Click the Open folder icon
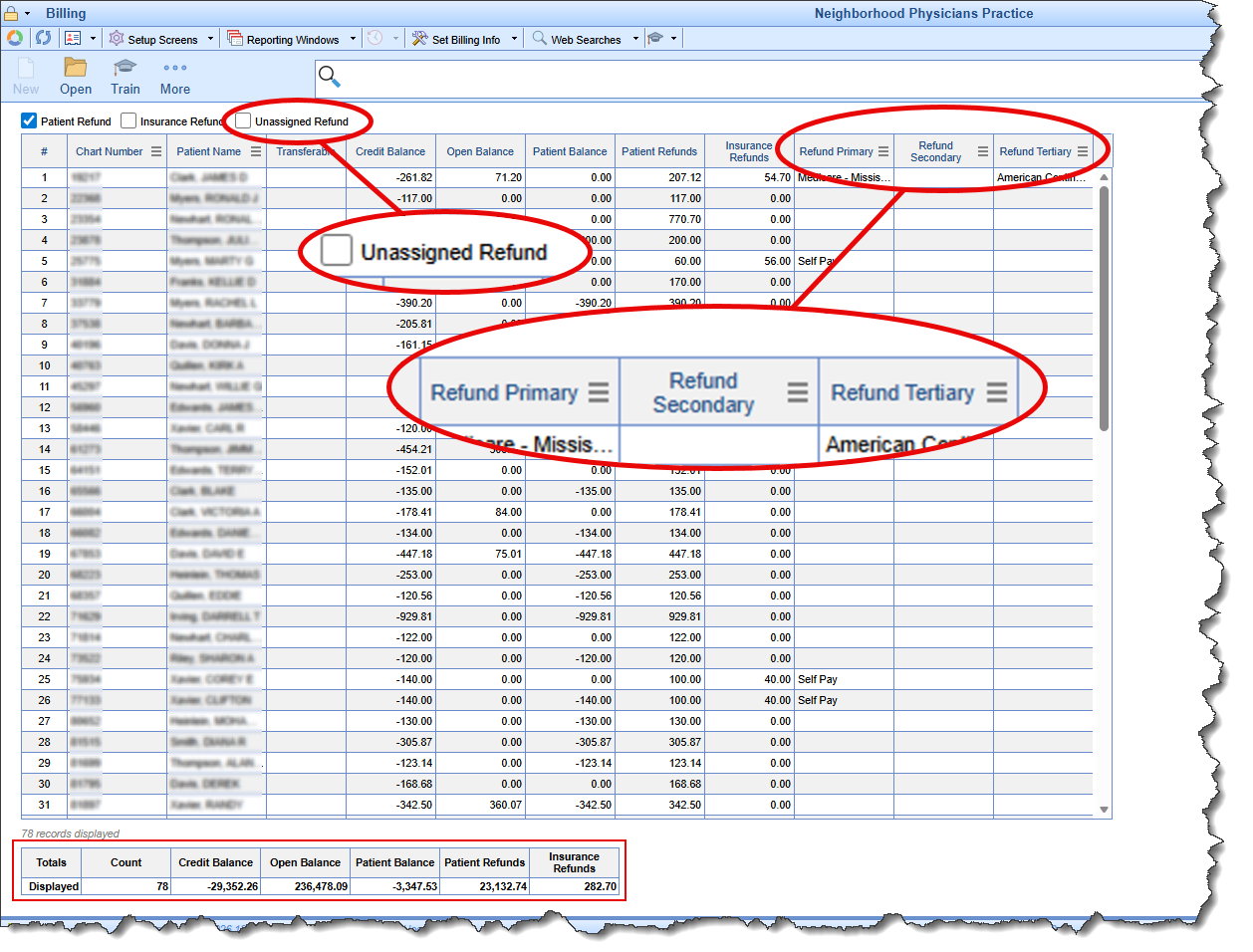 pyautogui.click(x=75, y=67)
